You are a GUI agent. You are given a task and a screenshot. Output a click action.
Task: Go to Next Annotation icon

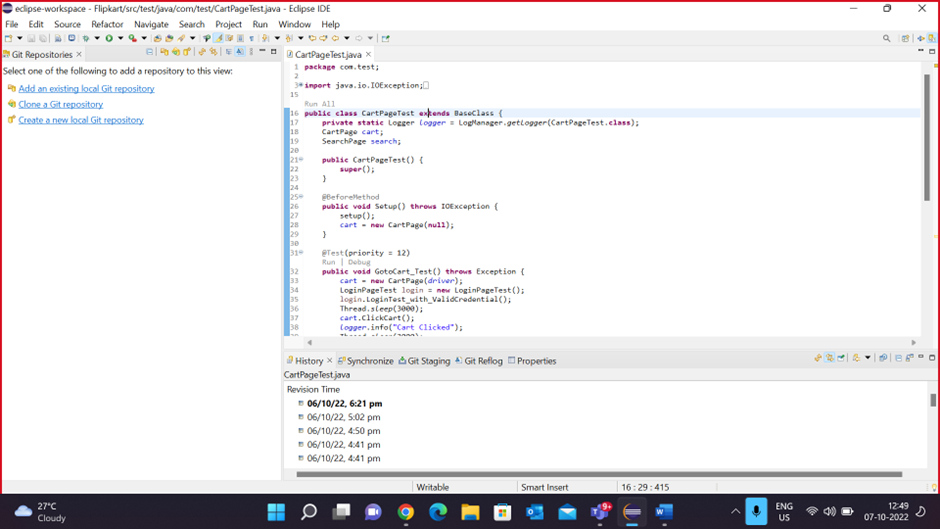click(x=264, y=38)
